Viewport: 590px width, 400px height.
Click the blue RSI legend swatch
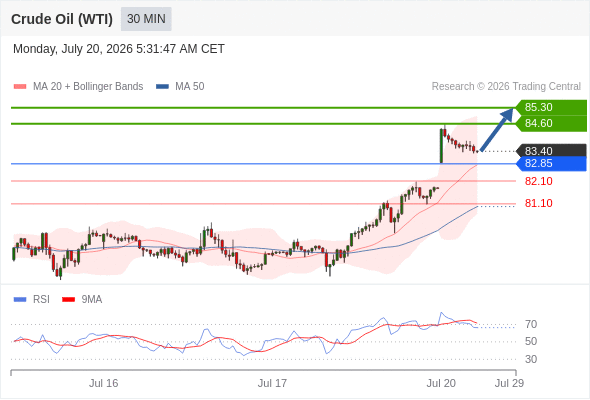pos(20,300)
